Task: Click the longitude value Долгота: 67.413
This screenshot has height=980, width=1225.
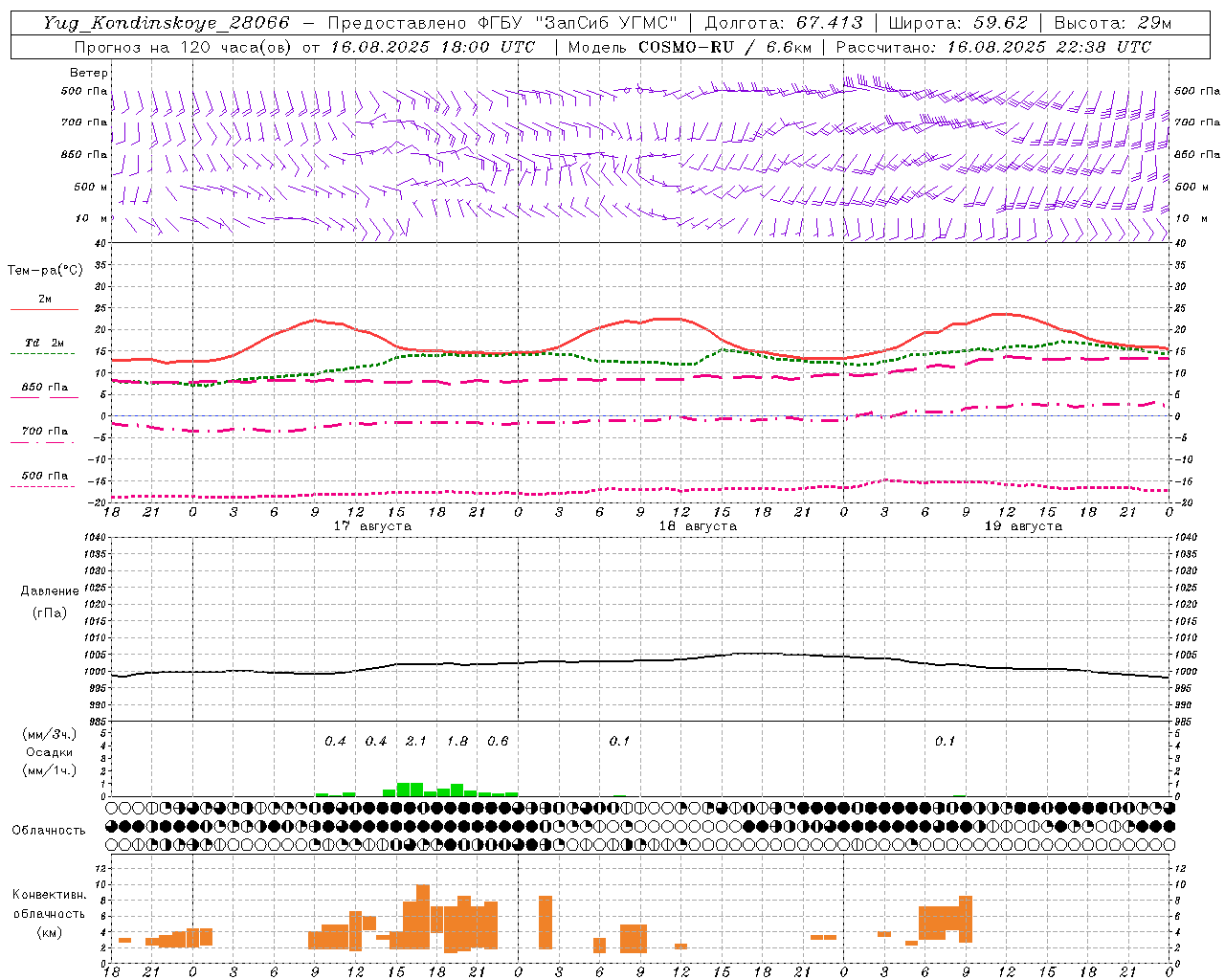Action: click(784, 23)
